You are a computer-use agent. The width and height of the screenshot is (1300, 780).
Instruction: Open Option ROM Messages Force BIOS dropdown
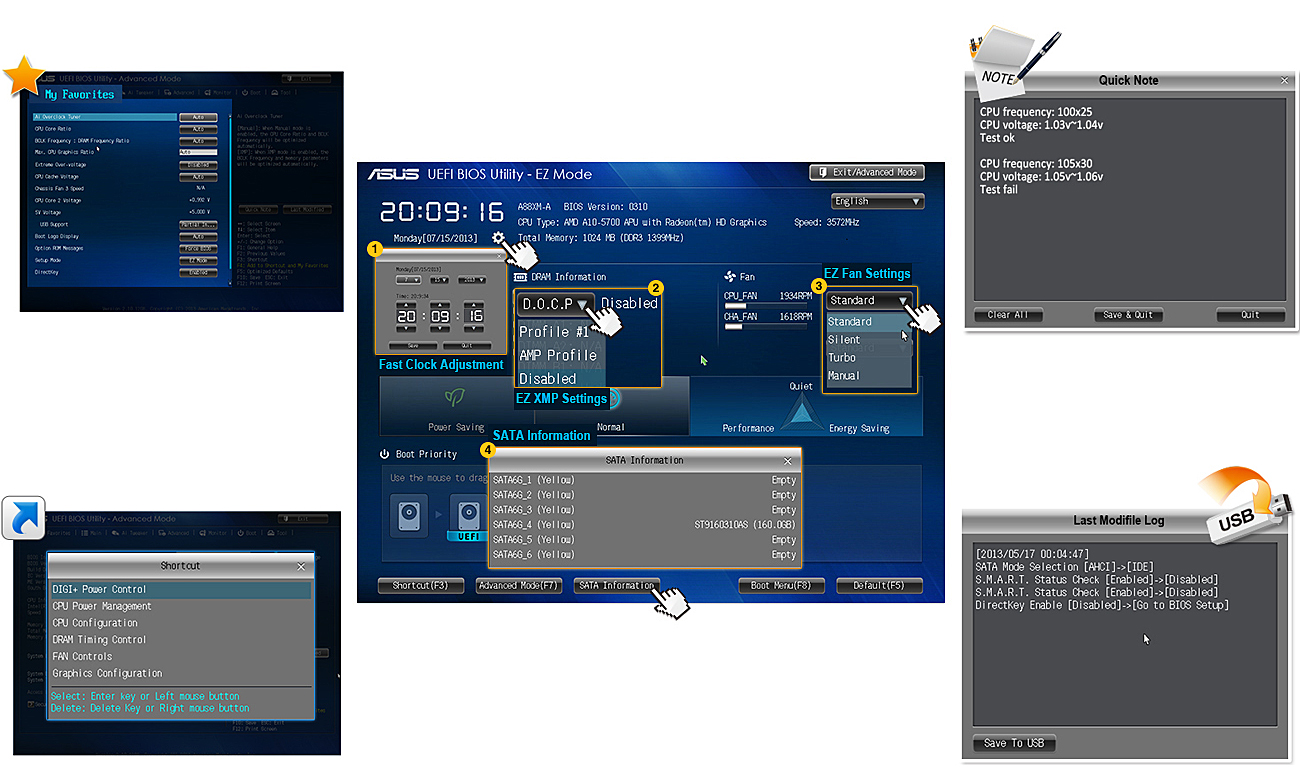point(198,248)
